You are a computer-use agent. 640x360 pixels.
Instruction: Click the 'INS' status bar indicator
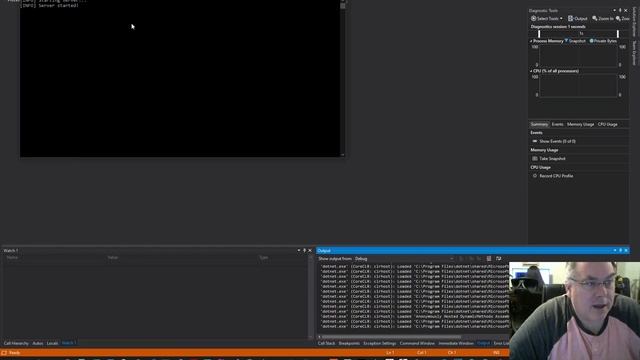click(496, 353)
